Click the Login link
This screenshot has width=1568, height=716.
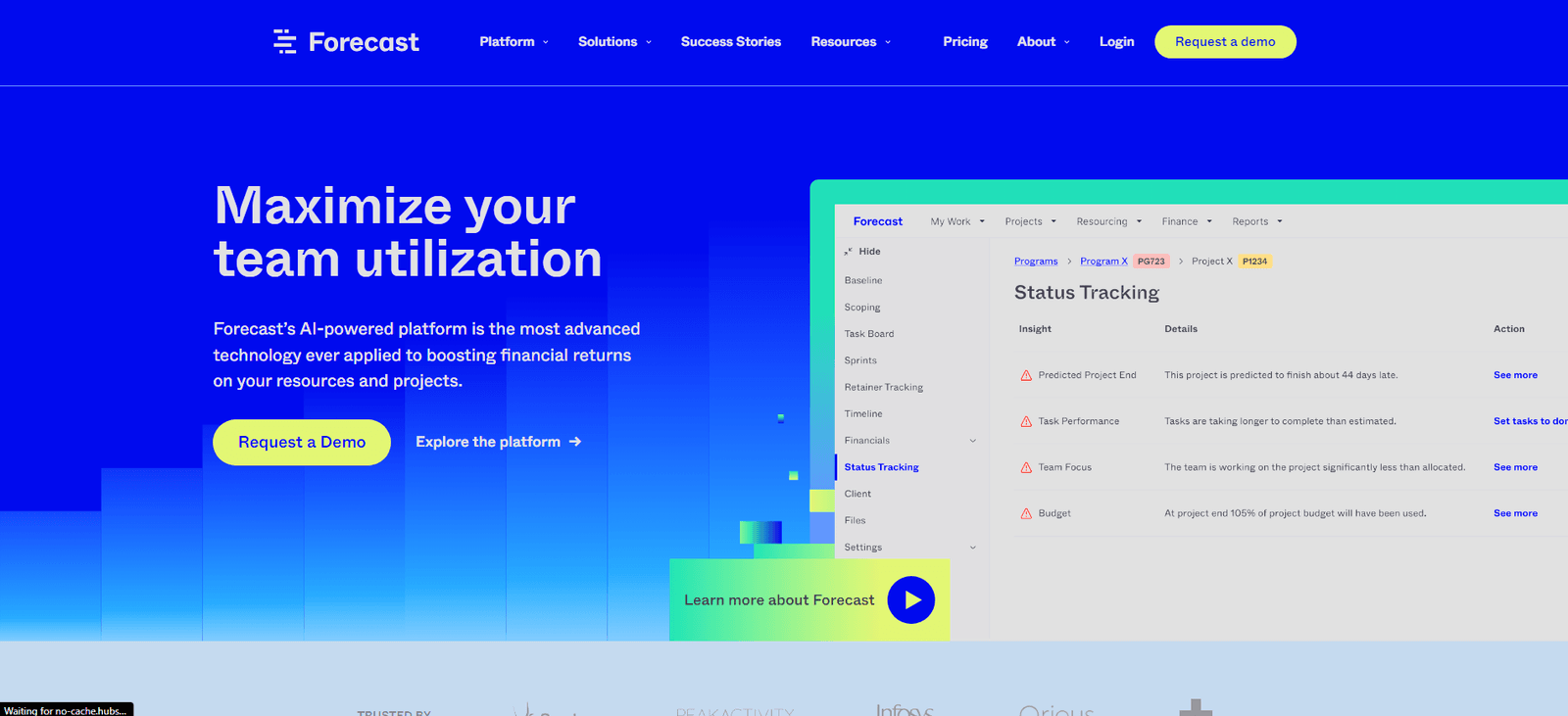1116,41
